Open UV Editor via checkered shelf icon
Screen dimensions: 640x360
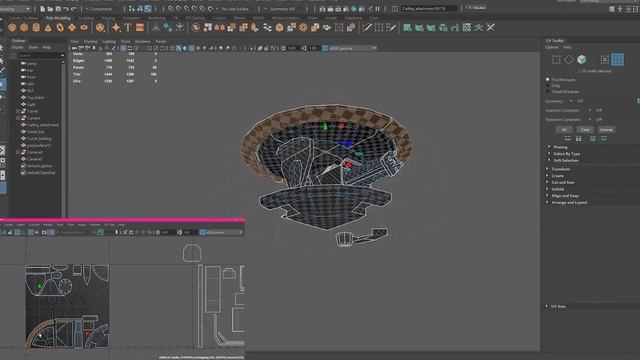467,27
